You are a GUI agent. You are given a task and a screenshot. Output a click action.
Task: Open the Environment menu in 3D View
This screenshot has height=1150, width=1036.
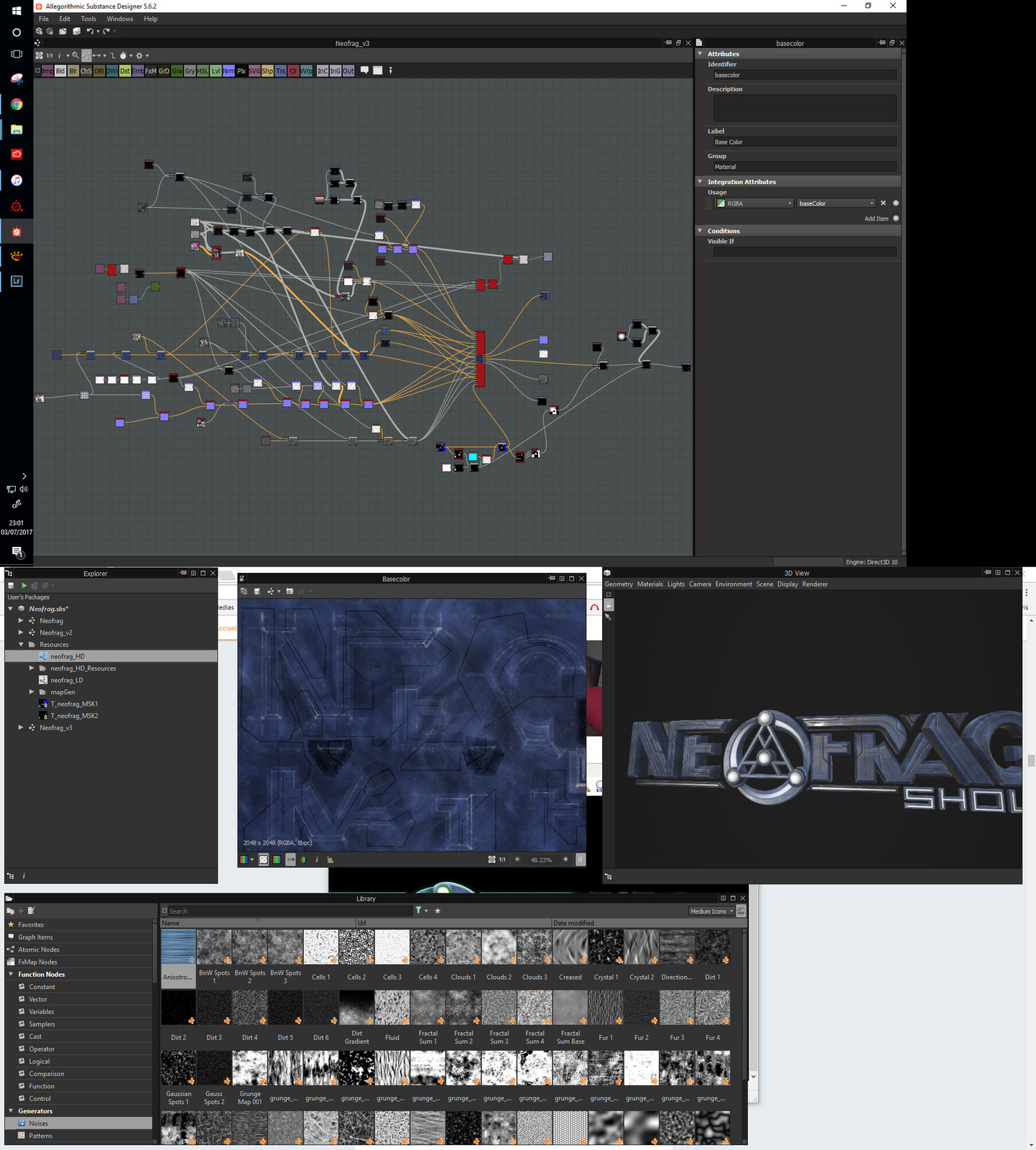734,584
